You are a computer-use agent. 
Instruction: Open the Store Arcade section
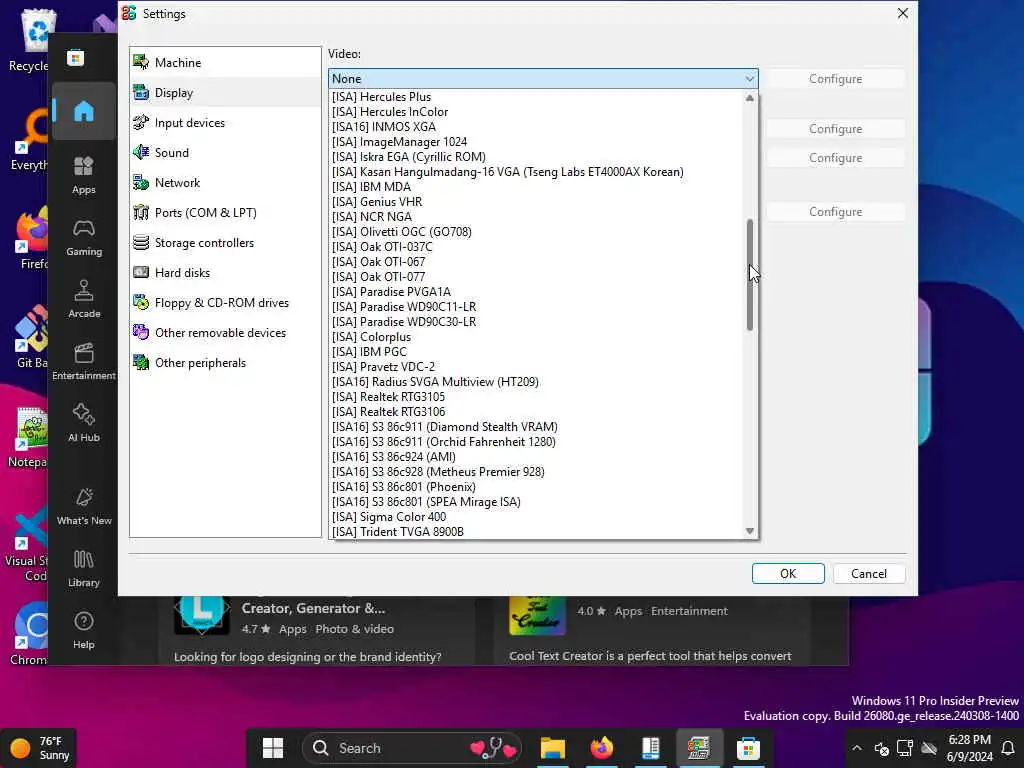click(x=84, y=299)
